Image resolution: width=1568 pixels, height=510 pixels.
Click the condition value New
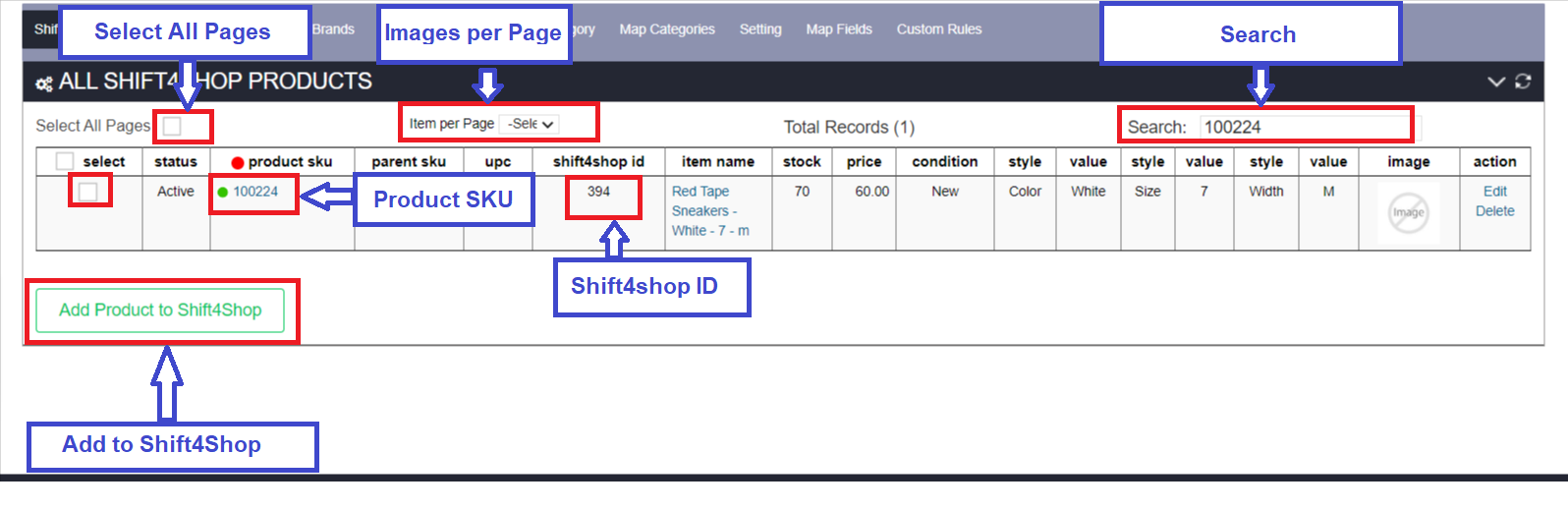click(945, 192)
